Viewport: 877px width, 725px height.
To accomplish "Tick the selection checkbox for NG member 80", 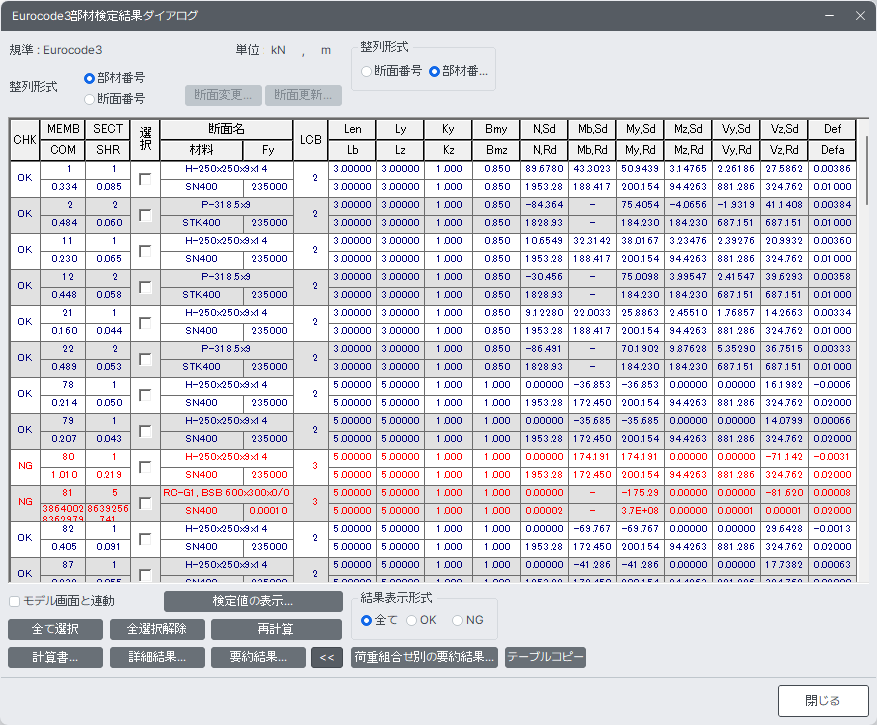I will click(145, 467).
